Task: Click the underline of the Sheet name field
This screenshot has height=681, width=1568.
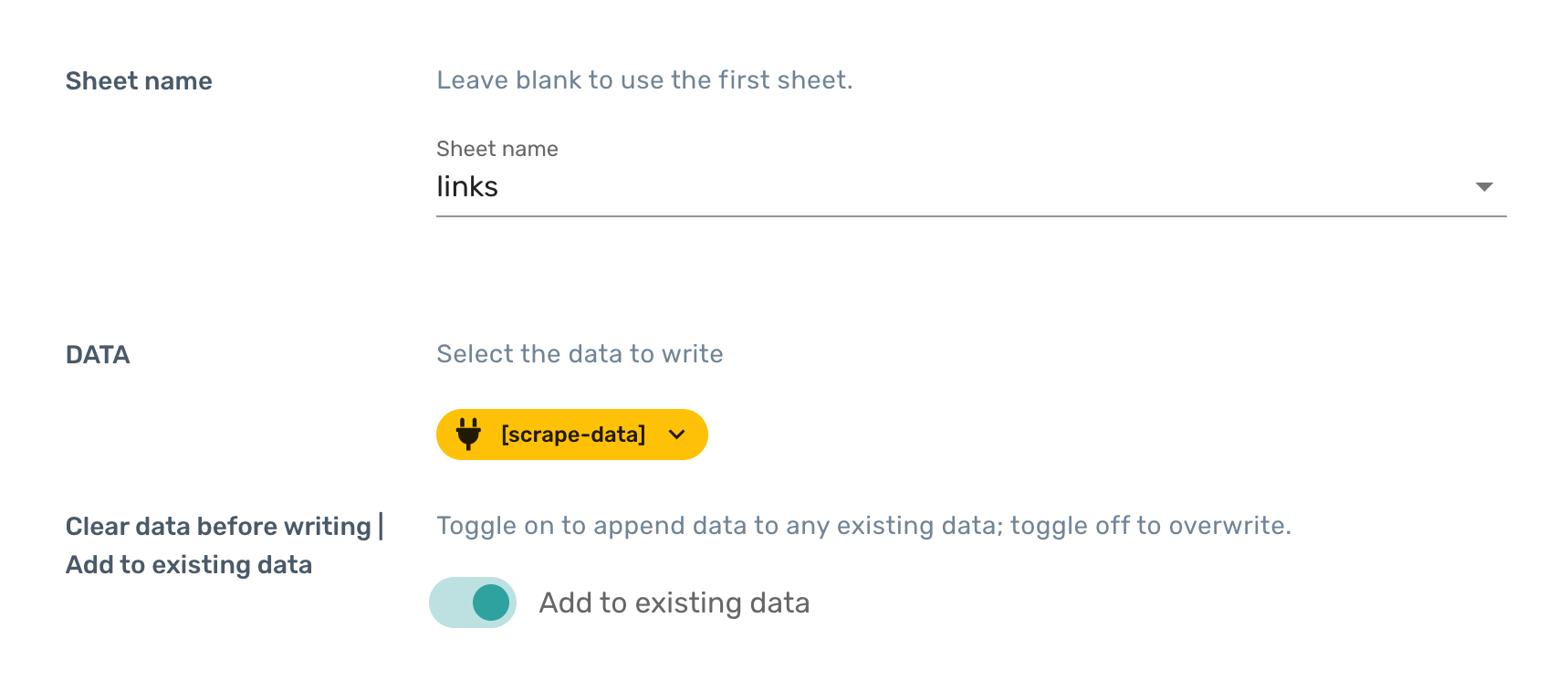Action: click(x=971, y=216)
